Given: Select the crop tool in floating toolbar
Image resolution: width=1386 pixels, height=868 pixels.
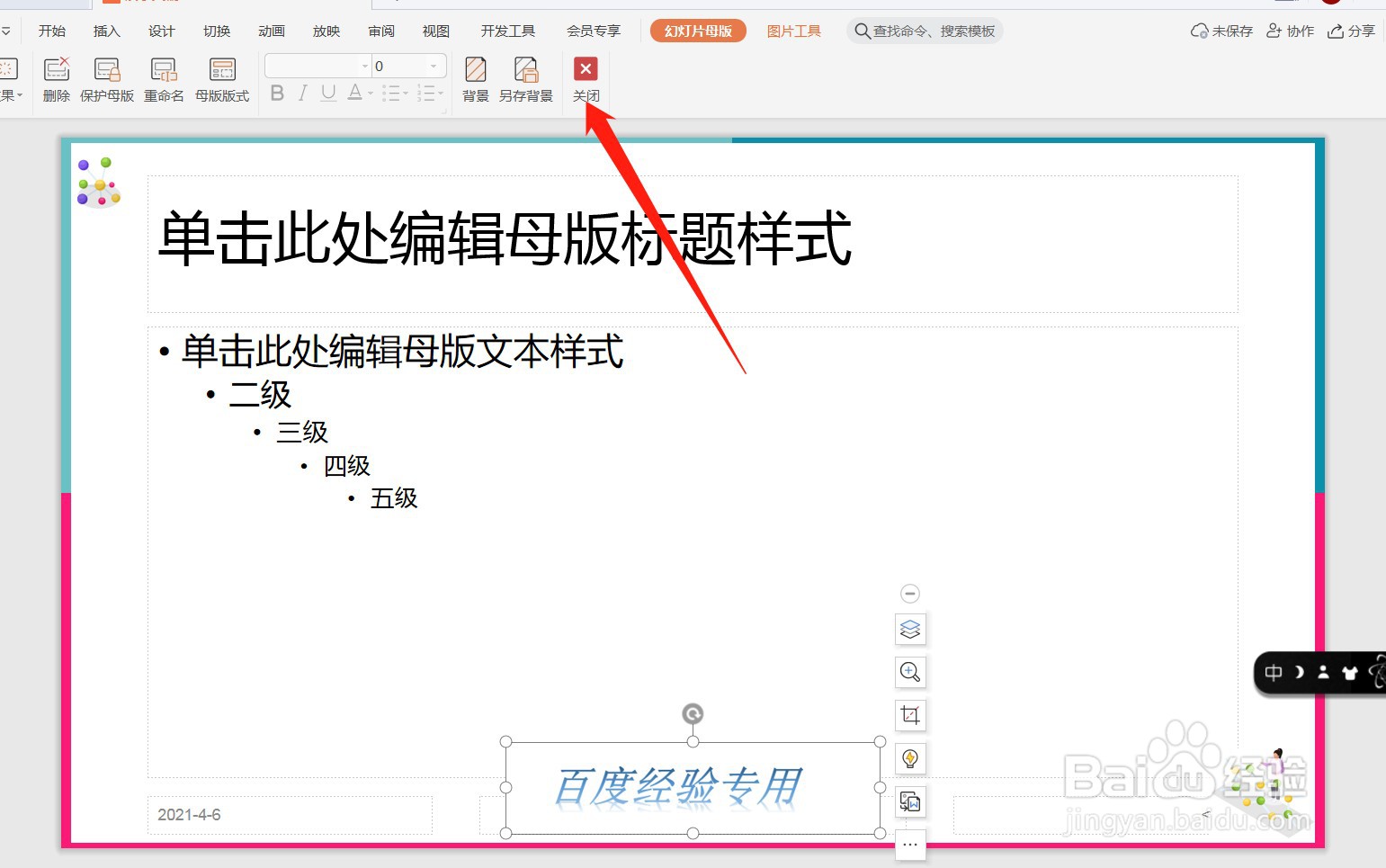Looking at the screenshot, I should pyautogui.click(x=910, y=715).
